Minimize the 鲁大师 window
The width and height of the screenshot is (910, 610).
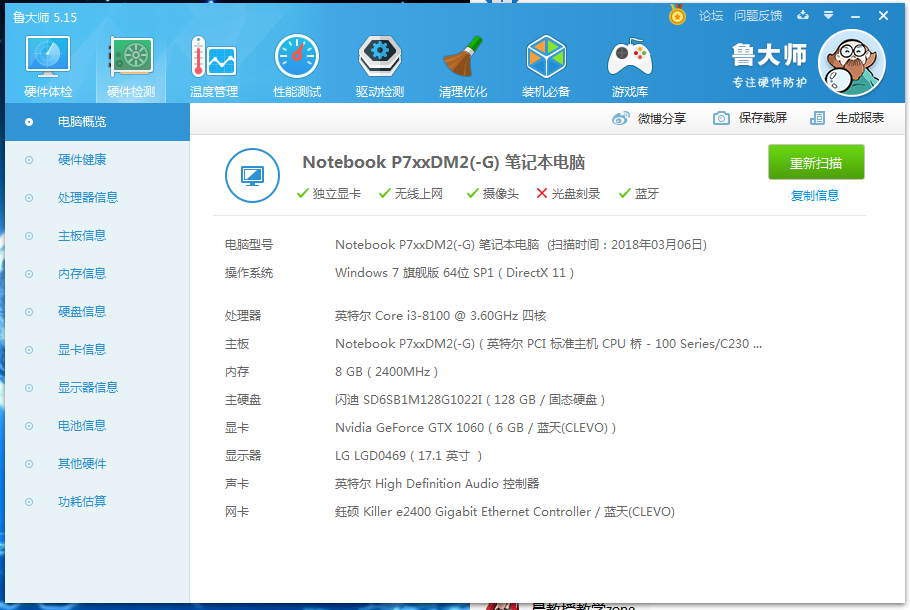pyautogui.click(x=855, y=16)
